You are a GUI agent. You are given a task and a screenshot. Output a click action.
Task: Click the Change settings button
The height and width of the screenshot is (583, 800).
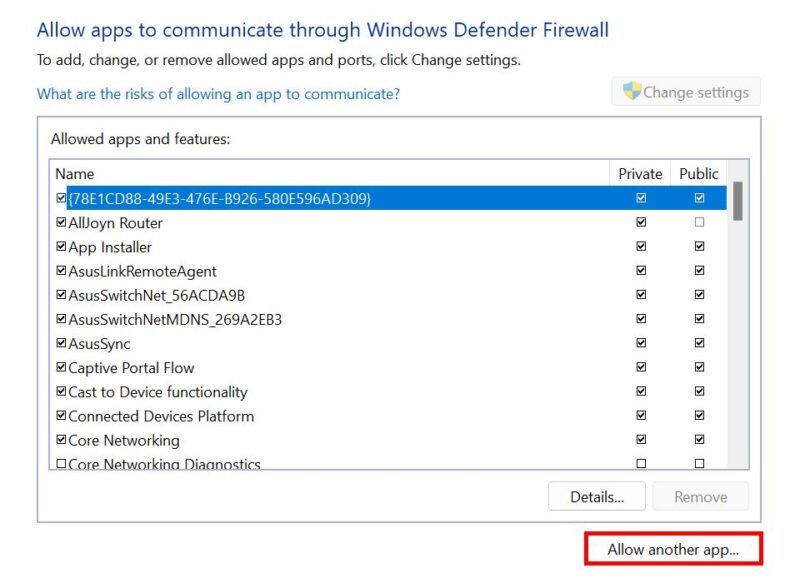(x=685, y=91)
